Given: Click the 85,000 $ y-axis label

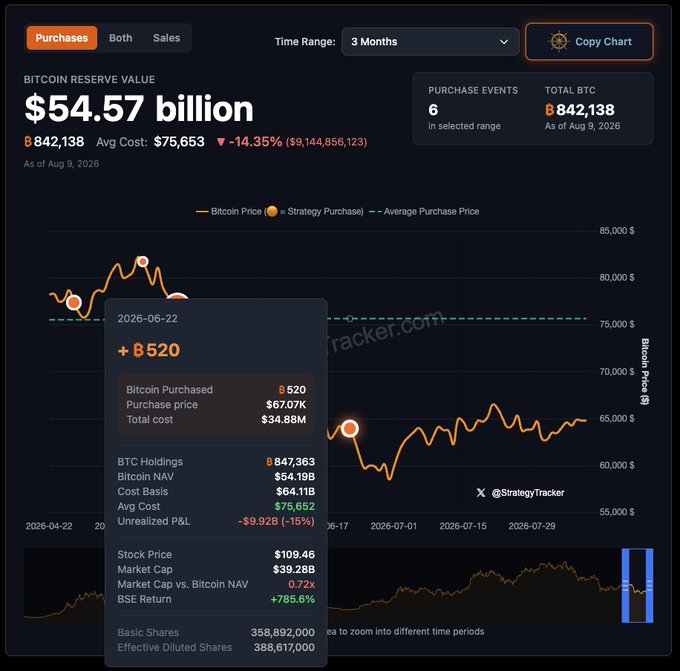Looking at the screenshot, I should click(x=617, y=231).
